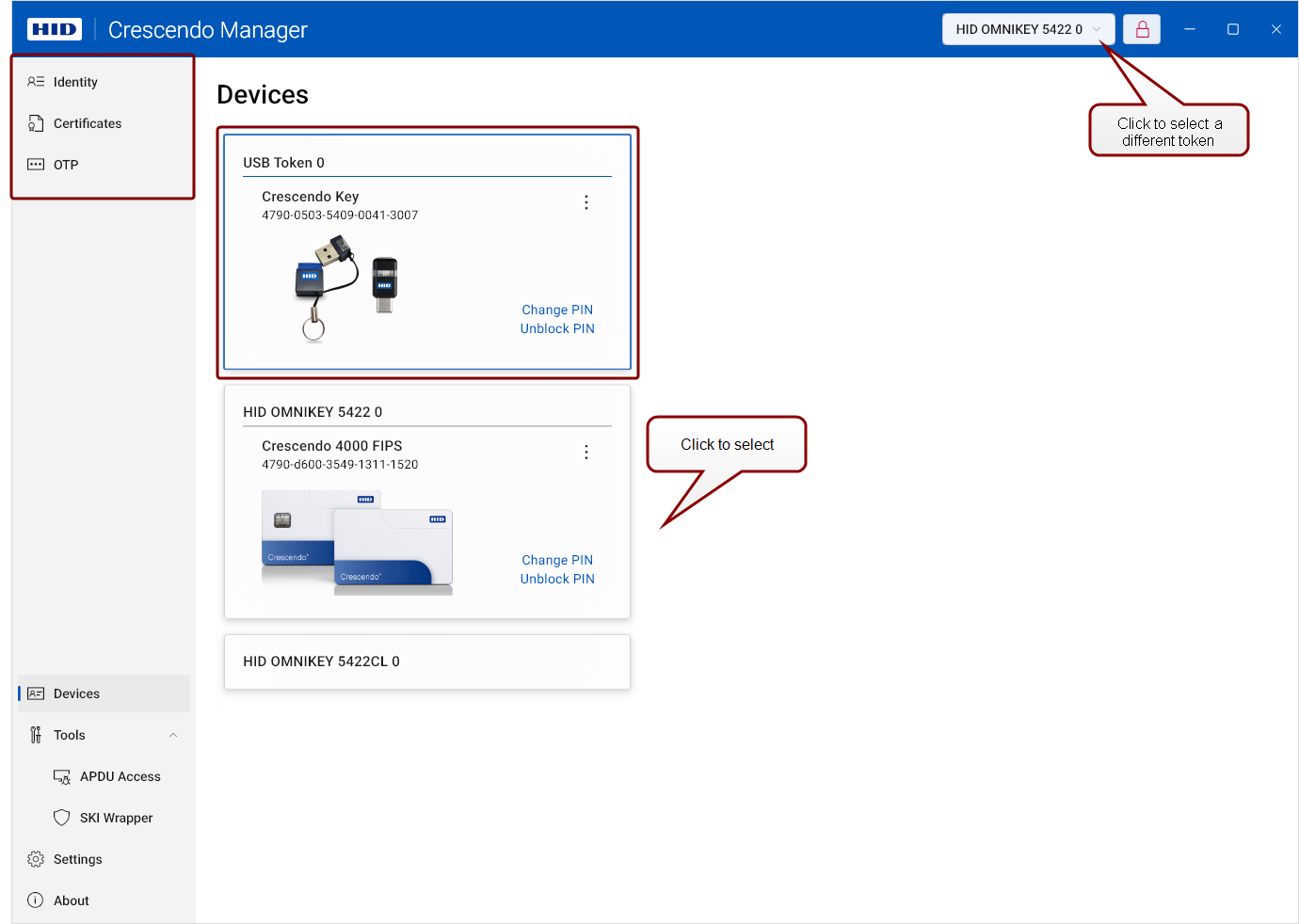Click the OTP icon in sidebar
Image resolution: width=1299 pixels, height=924 pixels.
pyautogui.click(x=36, y=165)
